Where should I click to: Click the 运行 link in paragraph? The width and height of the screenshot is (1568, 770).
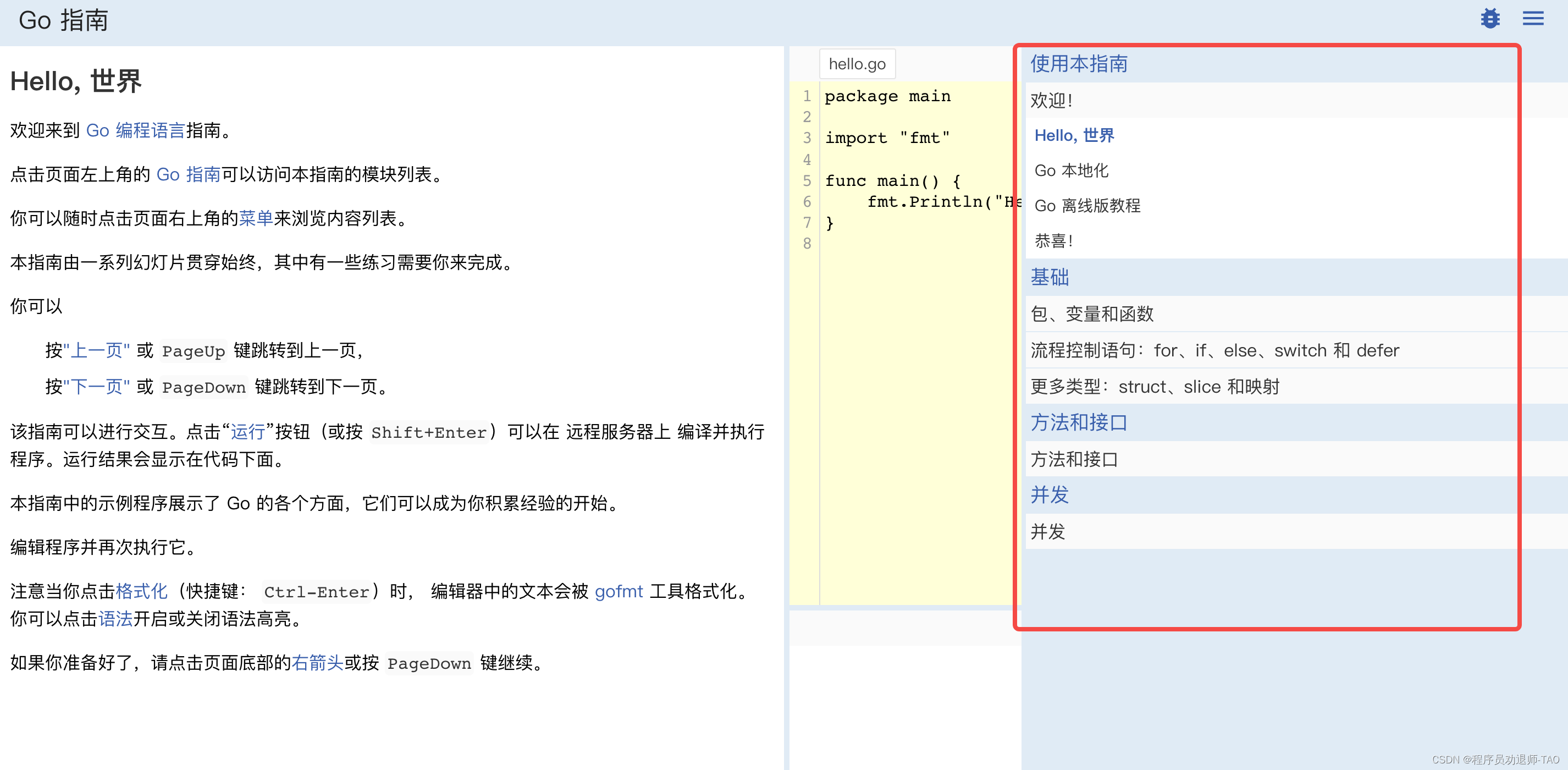[248, 432]
